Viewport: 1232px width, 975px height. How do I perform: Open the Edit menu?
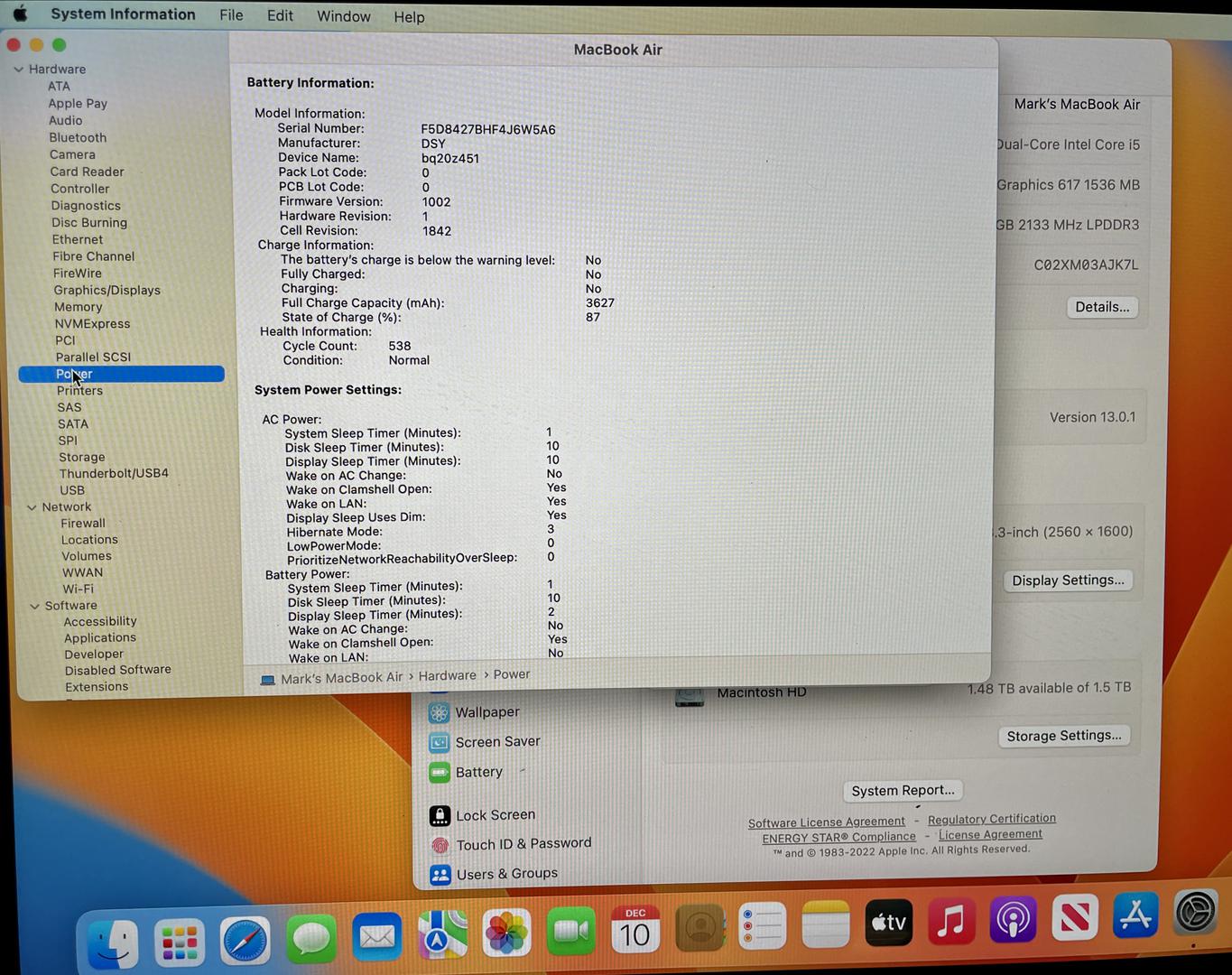[x=280, y=15]
